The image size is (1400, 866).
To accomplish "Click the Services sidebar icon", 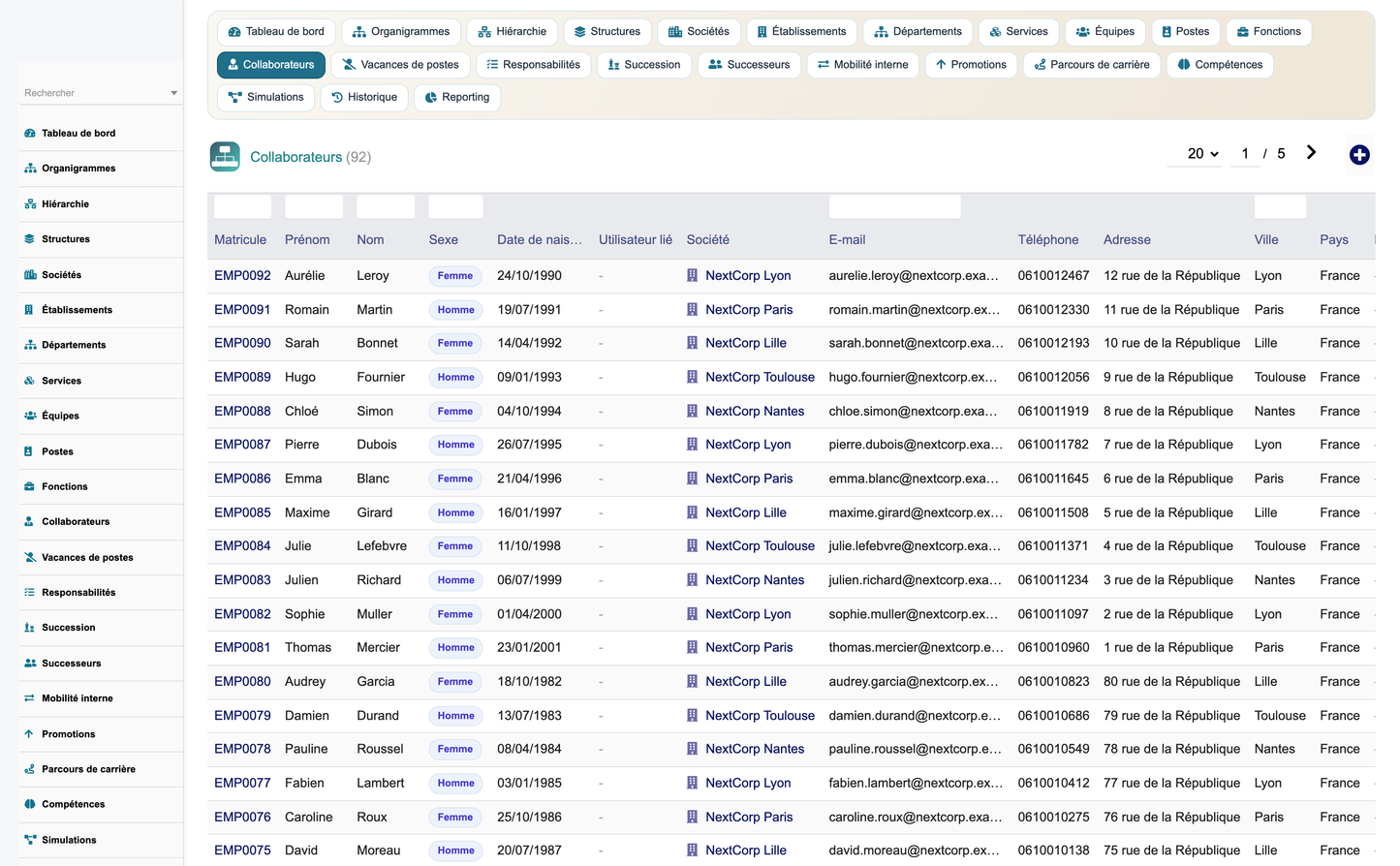I will coord(30,381).
